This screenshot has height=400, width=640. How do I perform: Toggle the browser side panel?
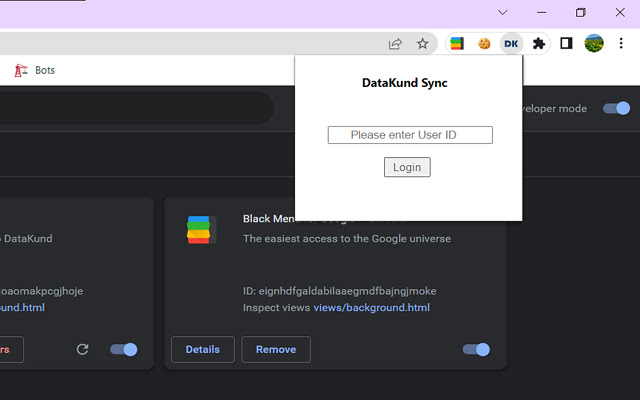(566, 44)
